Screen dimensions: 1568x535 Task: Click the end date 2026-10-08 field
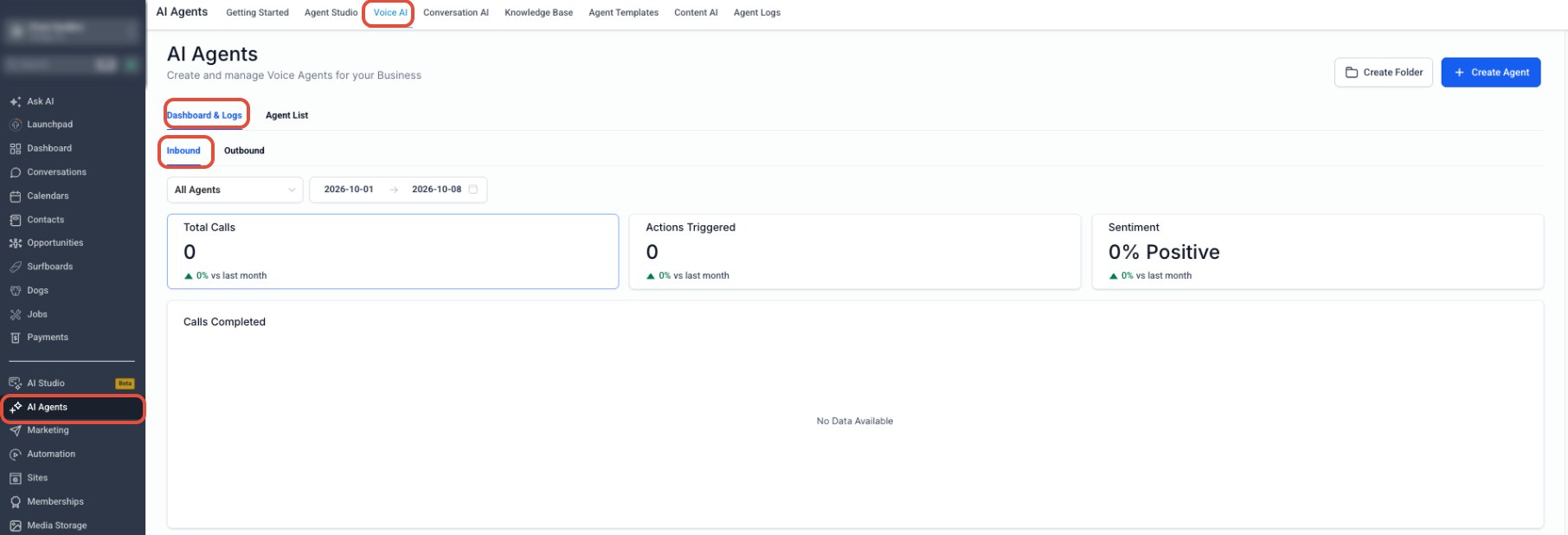436,190
